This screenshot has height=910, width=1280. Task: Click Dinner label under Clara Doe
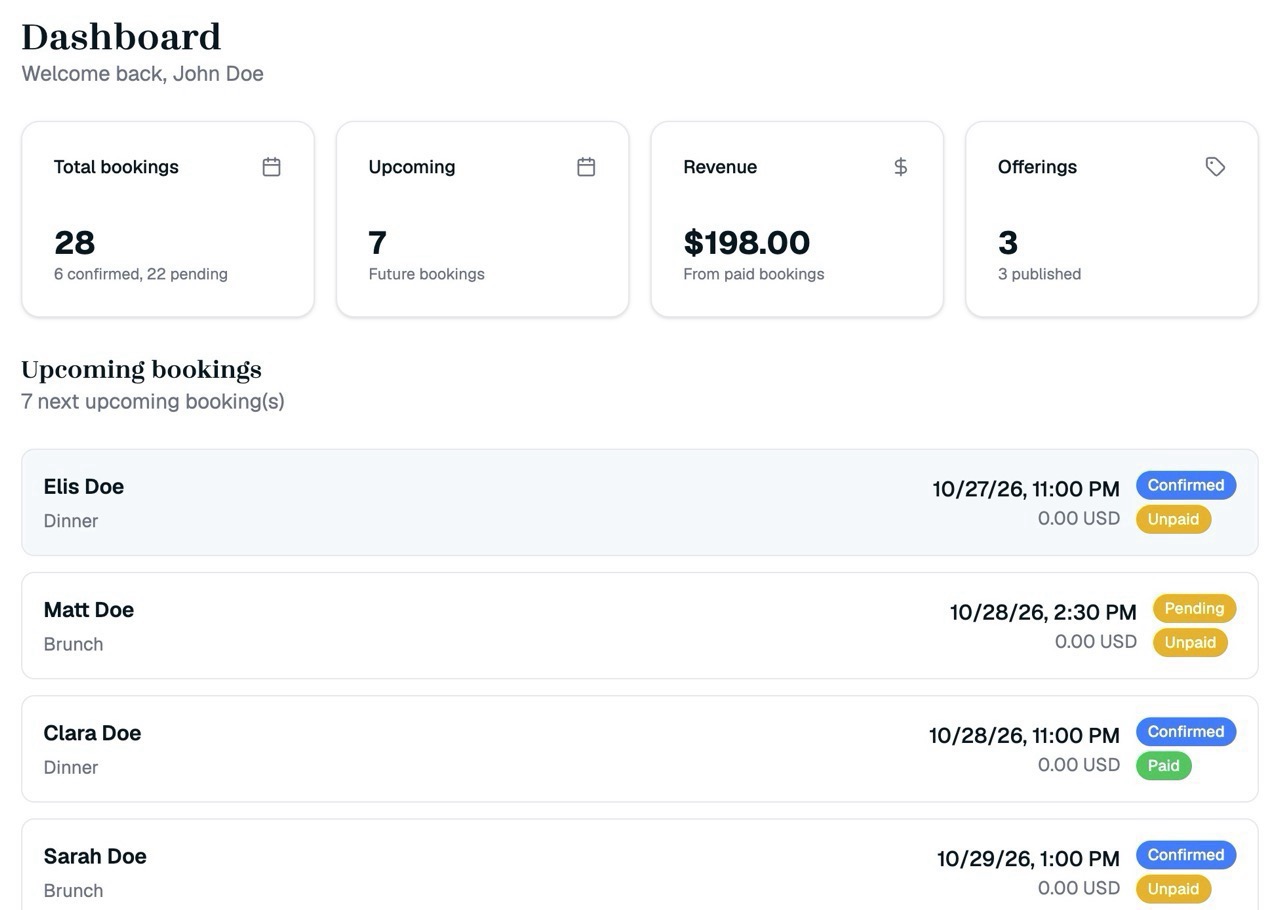tap(71, 767)
